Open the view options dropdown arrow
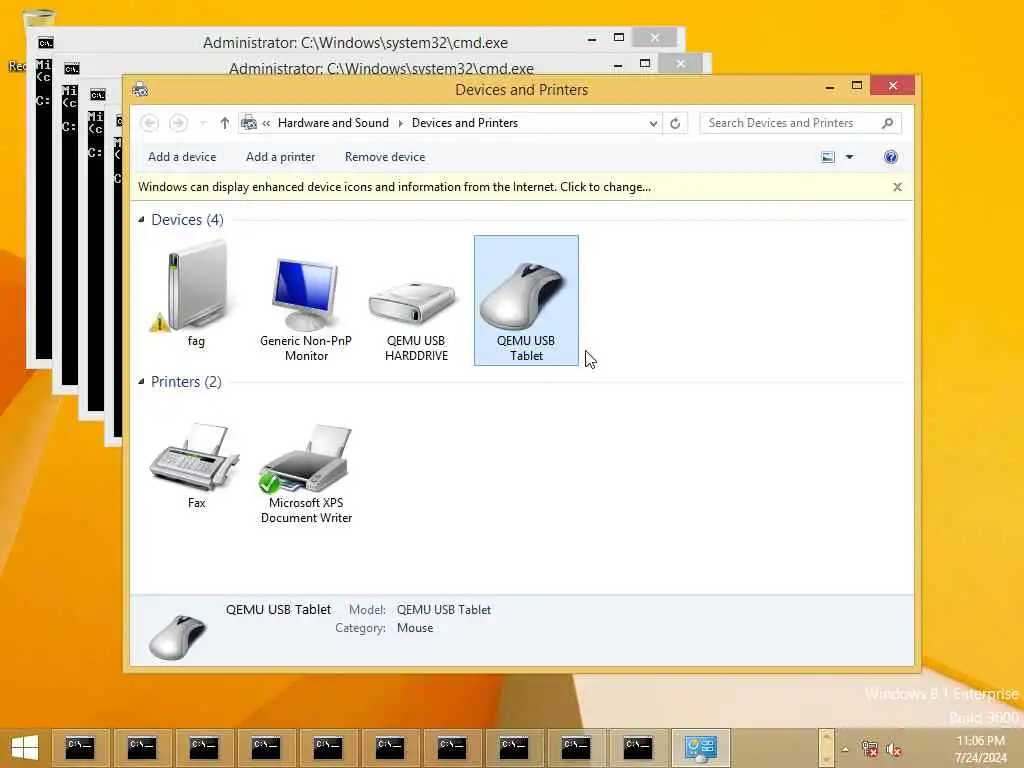The image size is (1024, 768). pyautogui.click(x=850, y=157)
